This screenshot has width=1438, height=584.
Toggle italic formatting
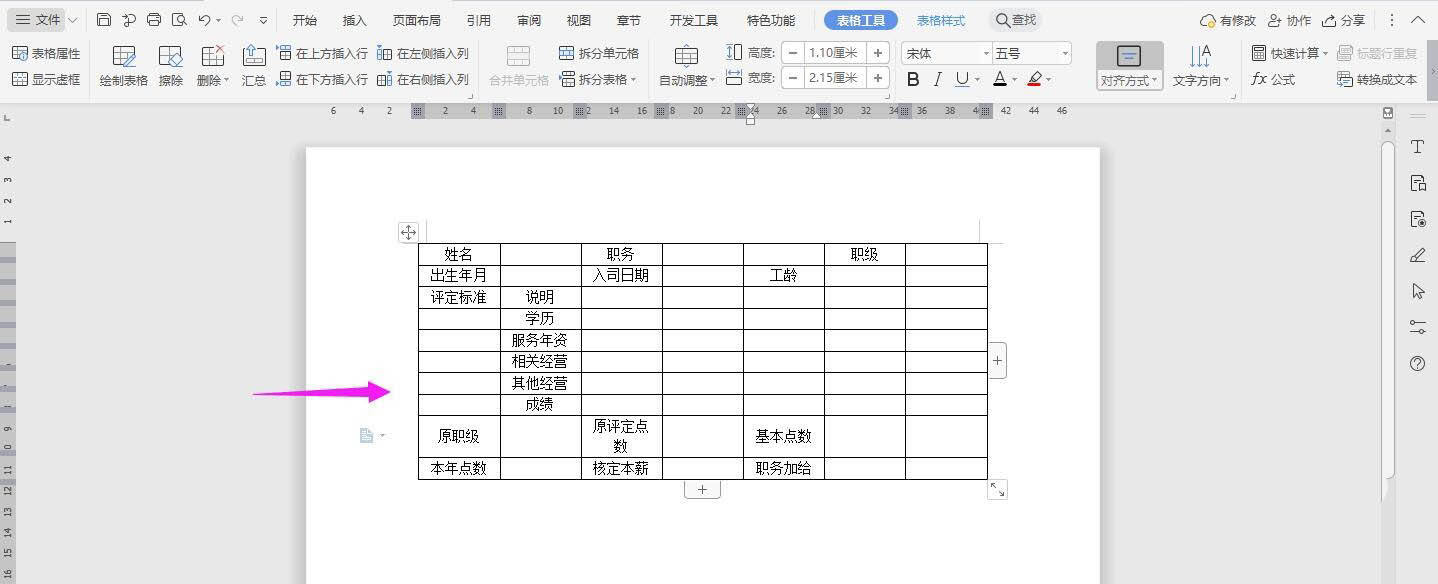tap(936, 79)
